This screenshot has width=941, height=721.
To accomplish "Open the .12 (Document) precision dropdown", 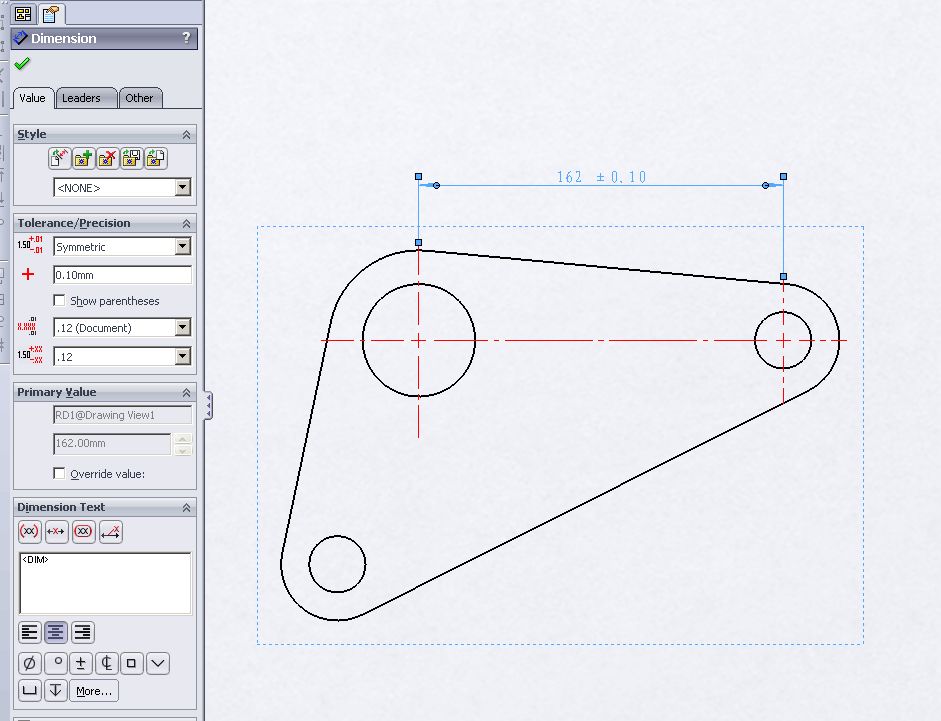I will [x=183, y=327].
